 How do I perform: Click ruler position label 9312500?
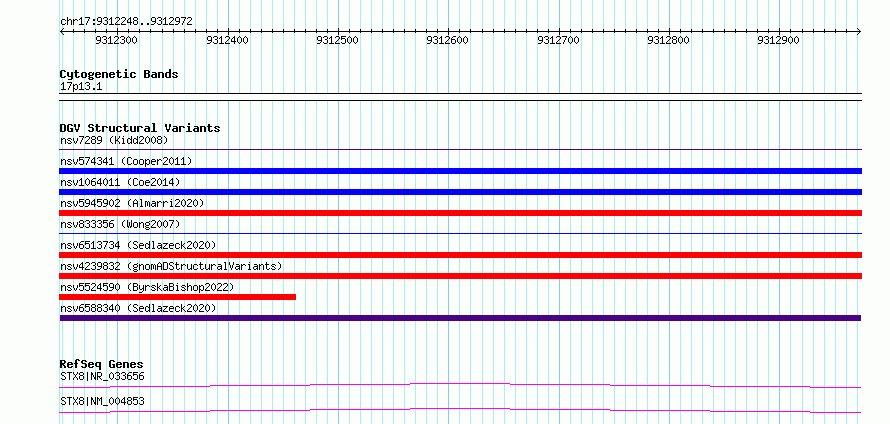337,40
